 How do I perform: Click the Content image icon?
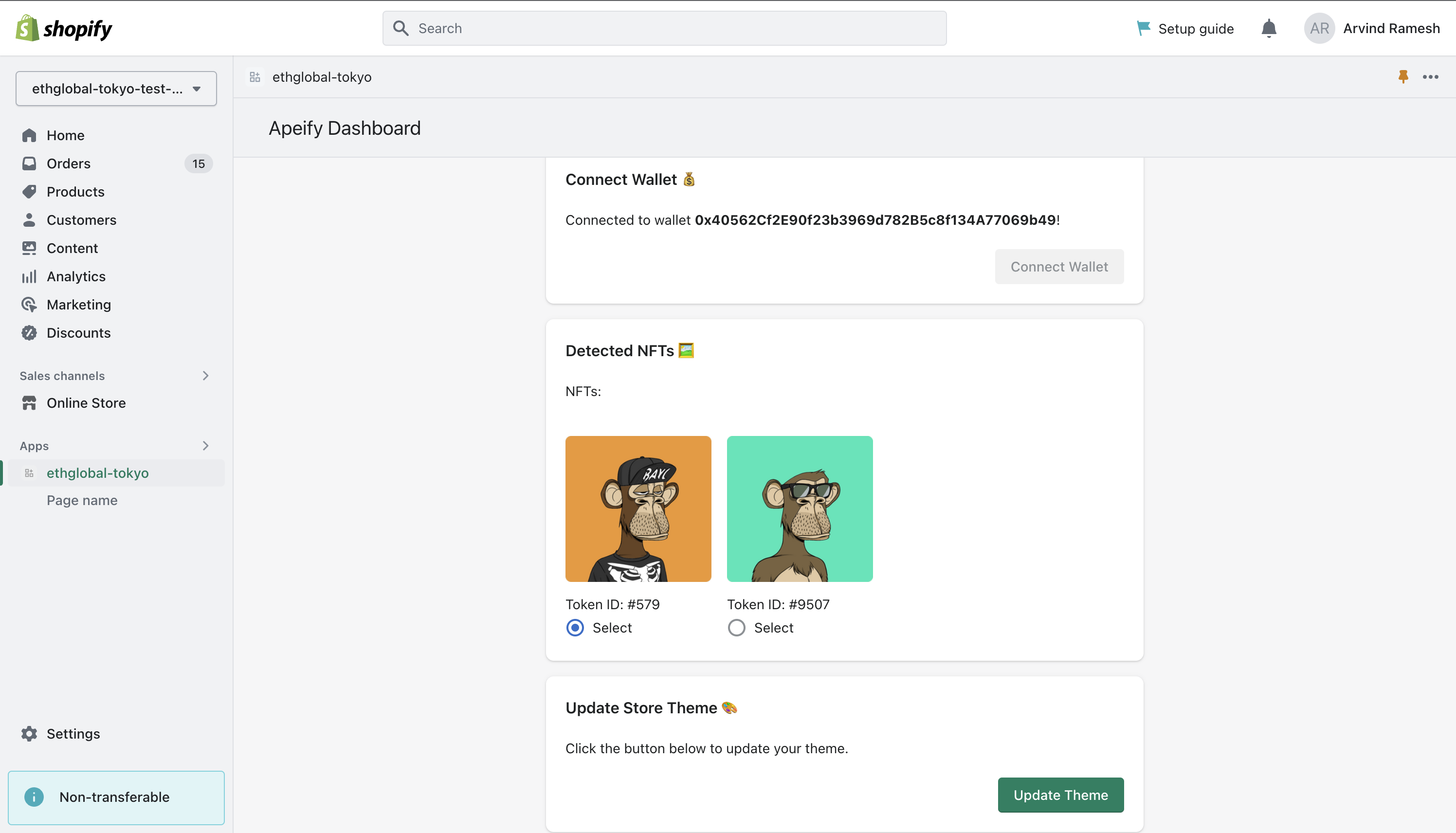pyautogui.click(x=29, y=248)
